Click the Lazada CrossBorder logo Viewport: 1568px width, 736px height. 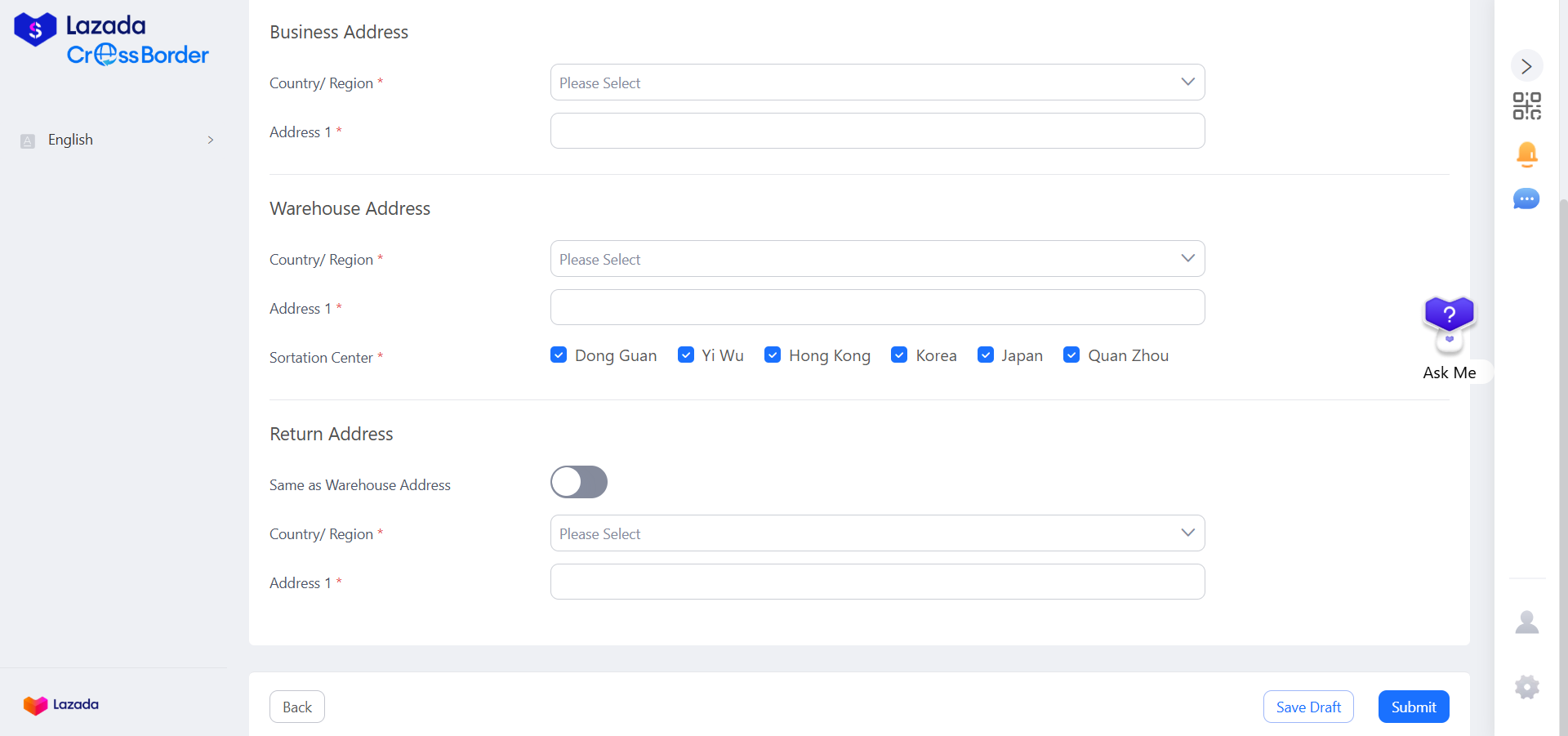112,40
